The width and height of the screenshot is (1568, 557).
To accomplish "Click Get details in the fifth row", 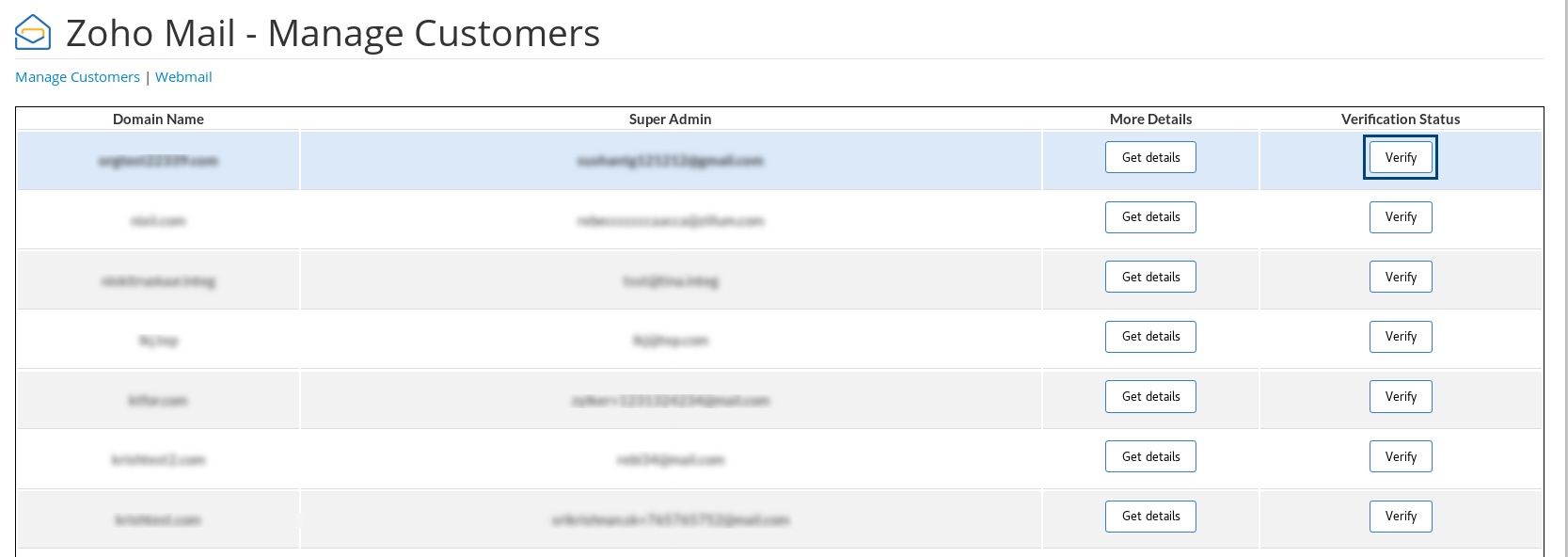I will click(x=1150, y=397).
